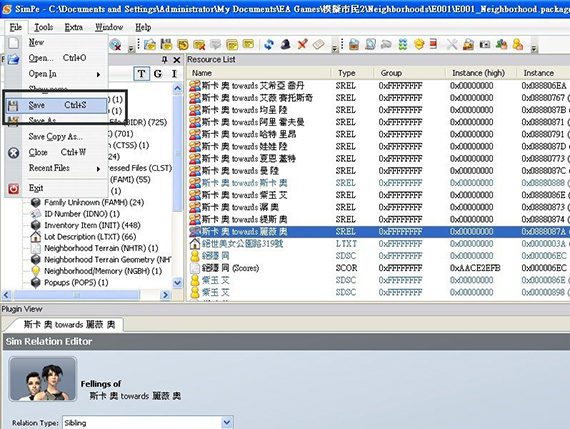The image size is (570, 429).
Task: Open the Tools menu
Action: (44, 27)
